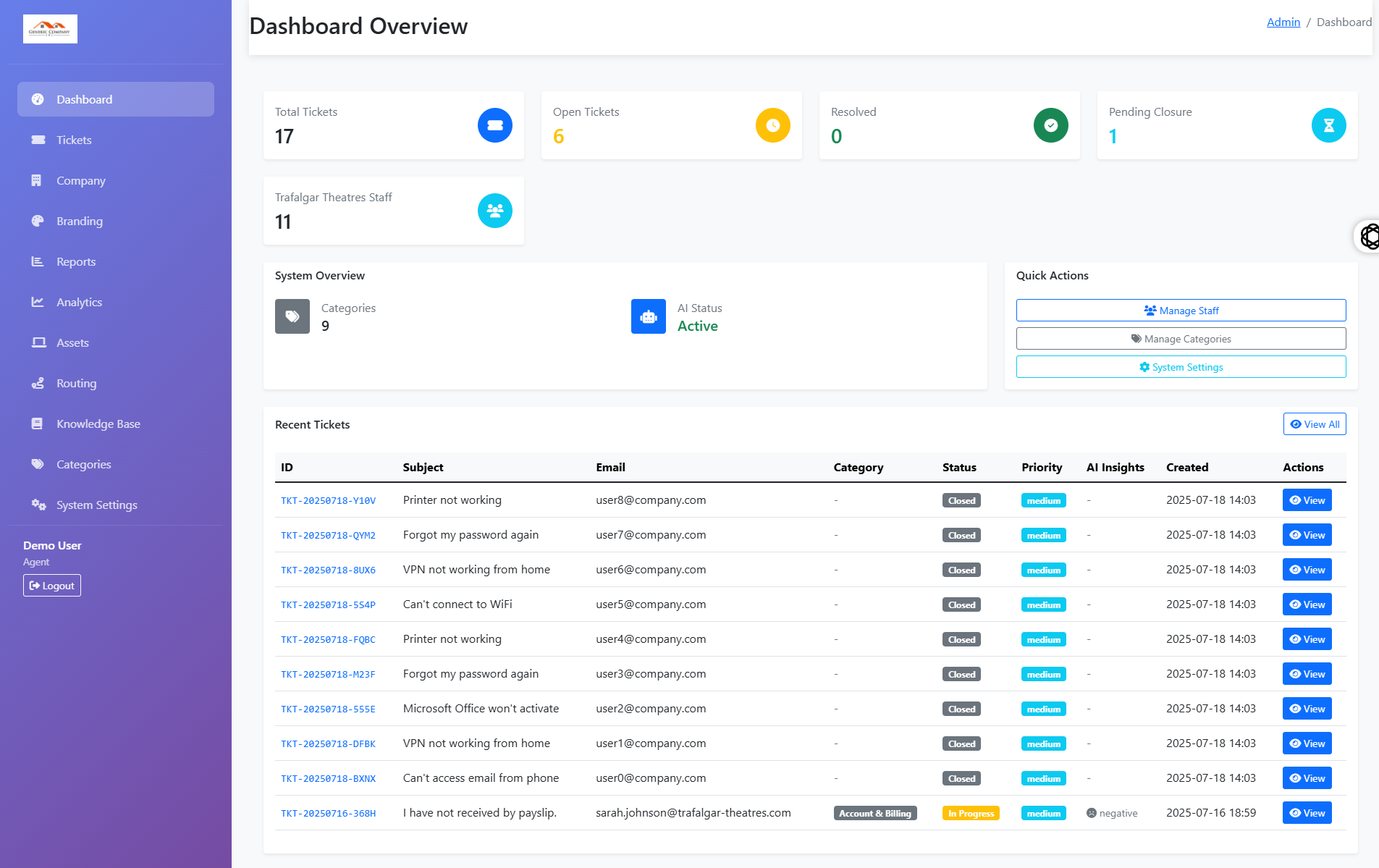This screenshot has height=868, width=1379.
Task: Click the Manage Categories quick action
Action: point(1181,338)
